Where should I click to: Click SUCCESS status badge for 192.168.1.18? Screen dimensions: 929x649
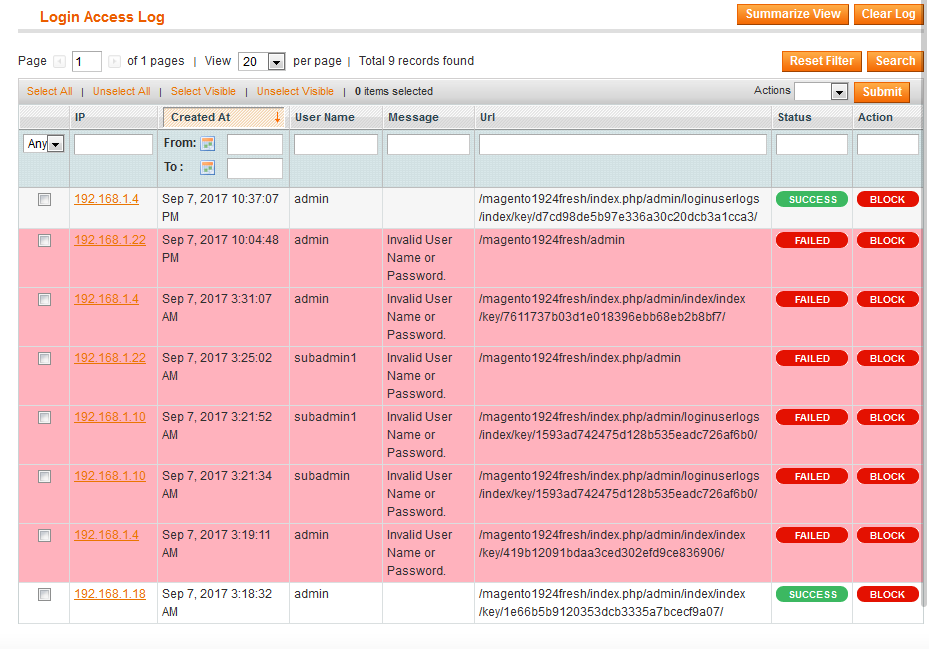pyautogui.click(x=811, y=594)
